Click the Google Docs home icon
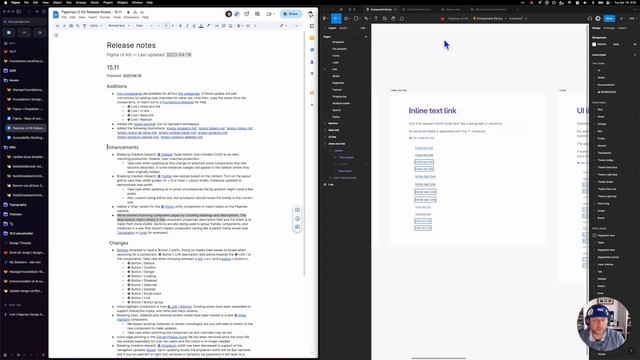 point(56,14)
